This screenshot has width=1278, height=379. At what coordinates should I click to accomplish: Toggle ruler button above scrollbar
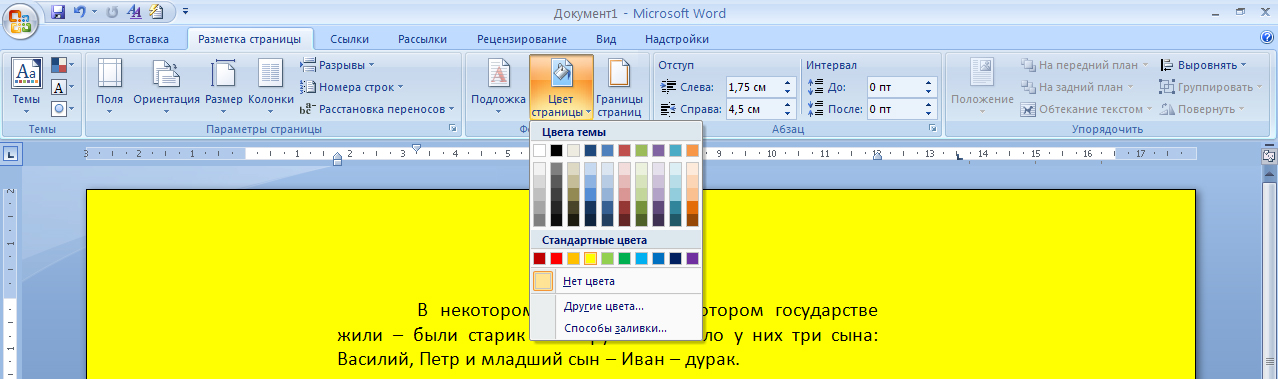pyautogui.click(x=1269, y=155)
